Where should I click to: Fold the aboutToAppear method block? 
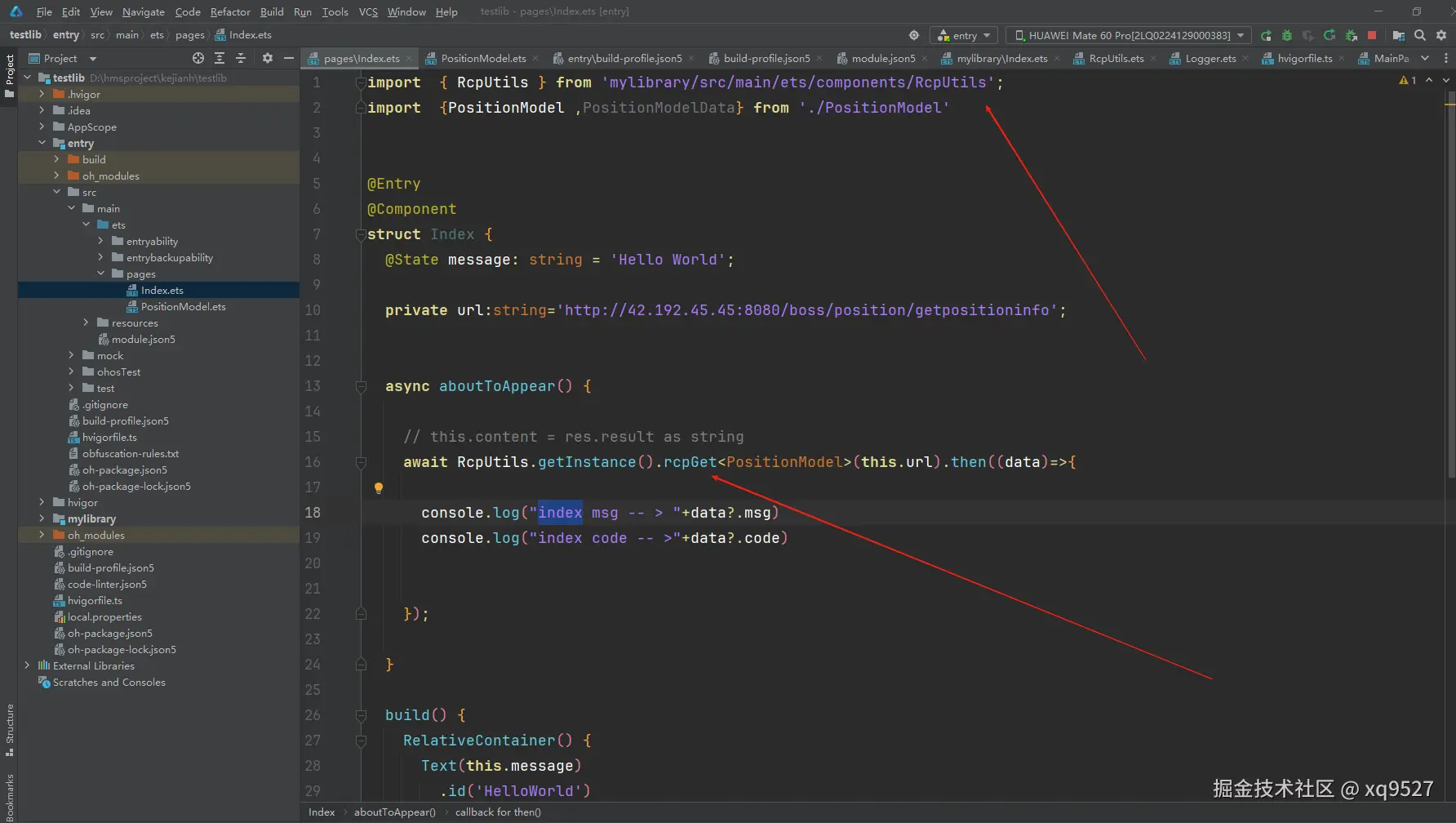[361, 386]
